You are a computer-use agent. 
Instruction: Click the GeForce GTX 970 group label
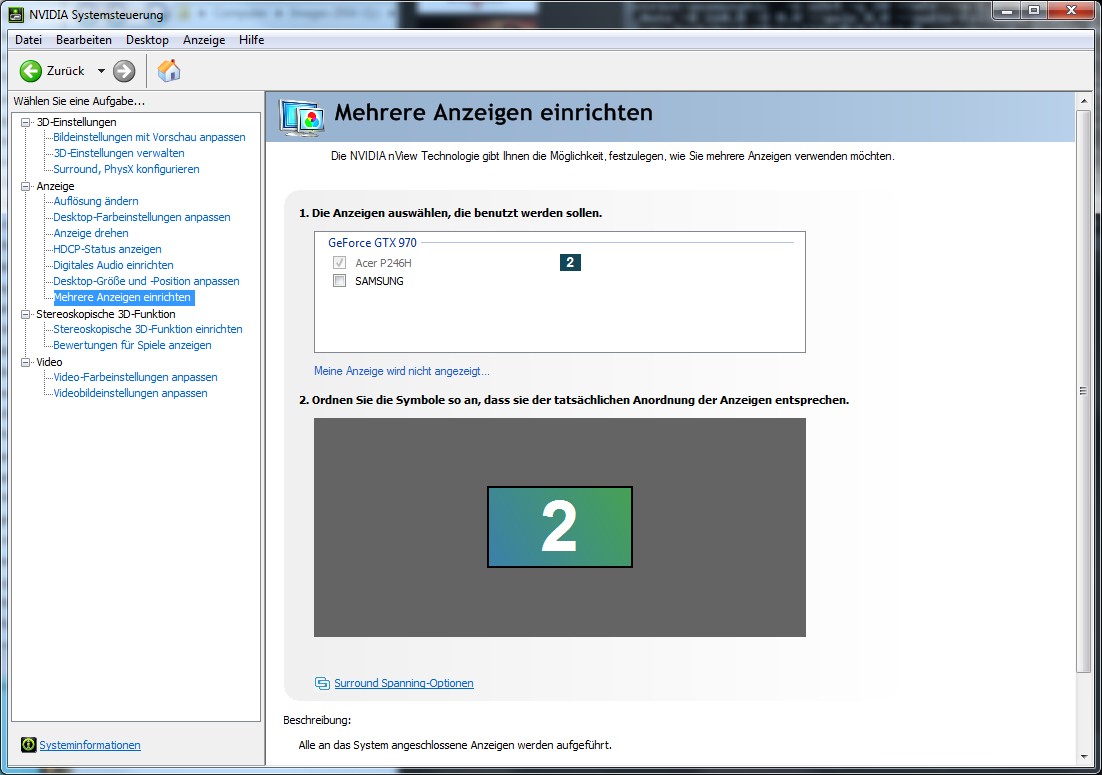coord(372,242)
